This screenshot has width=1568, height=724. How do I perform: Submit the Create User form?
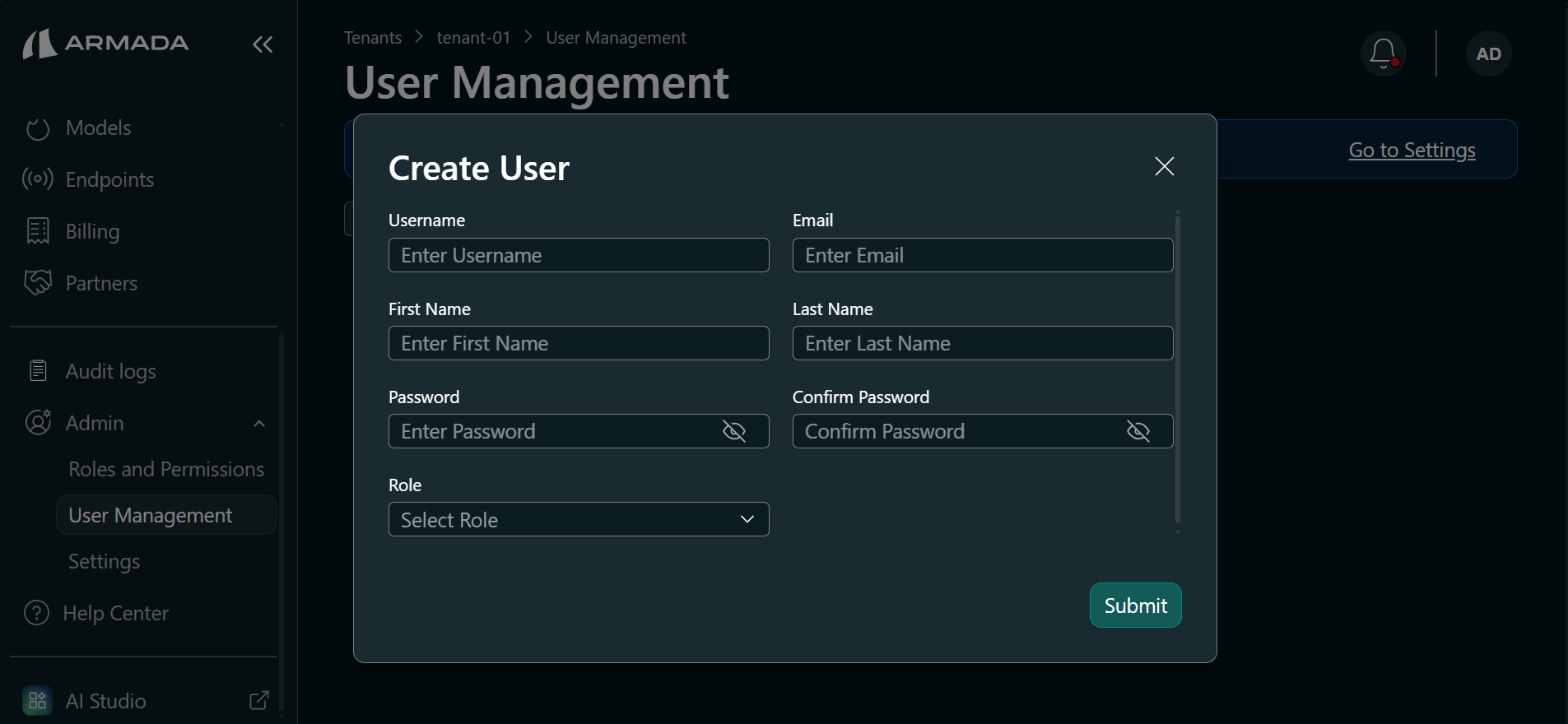click(1135, 606)
